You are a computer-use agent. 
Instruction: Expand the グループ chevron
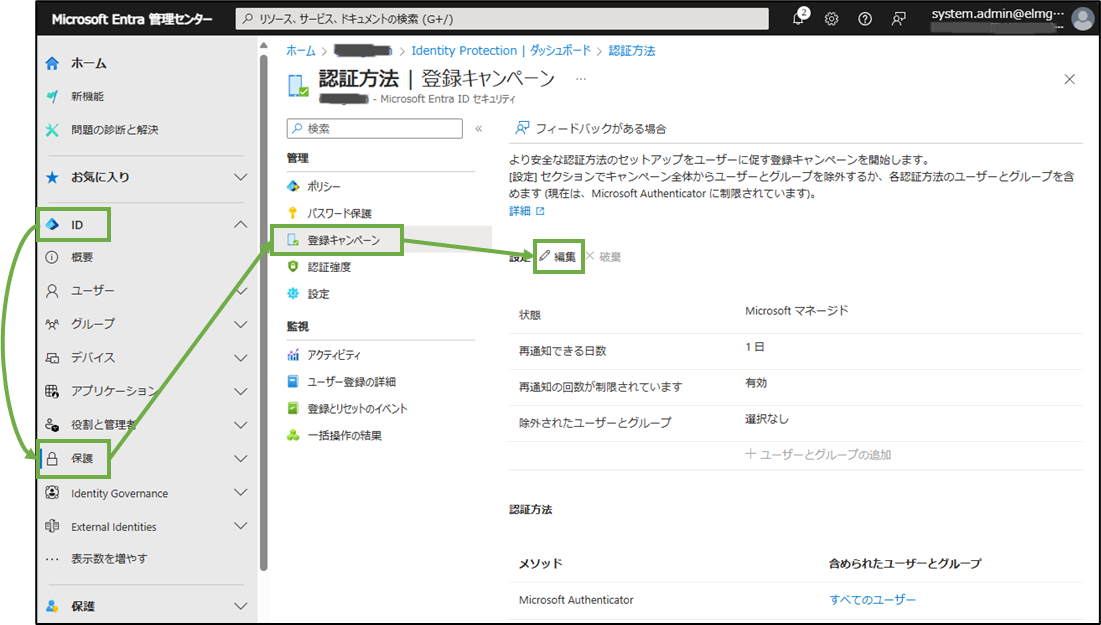tap(240, 324)
